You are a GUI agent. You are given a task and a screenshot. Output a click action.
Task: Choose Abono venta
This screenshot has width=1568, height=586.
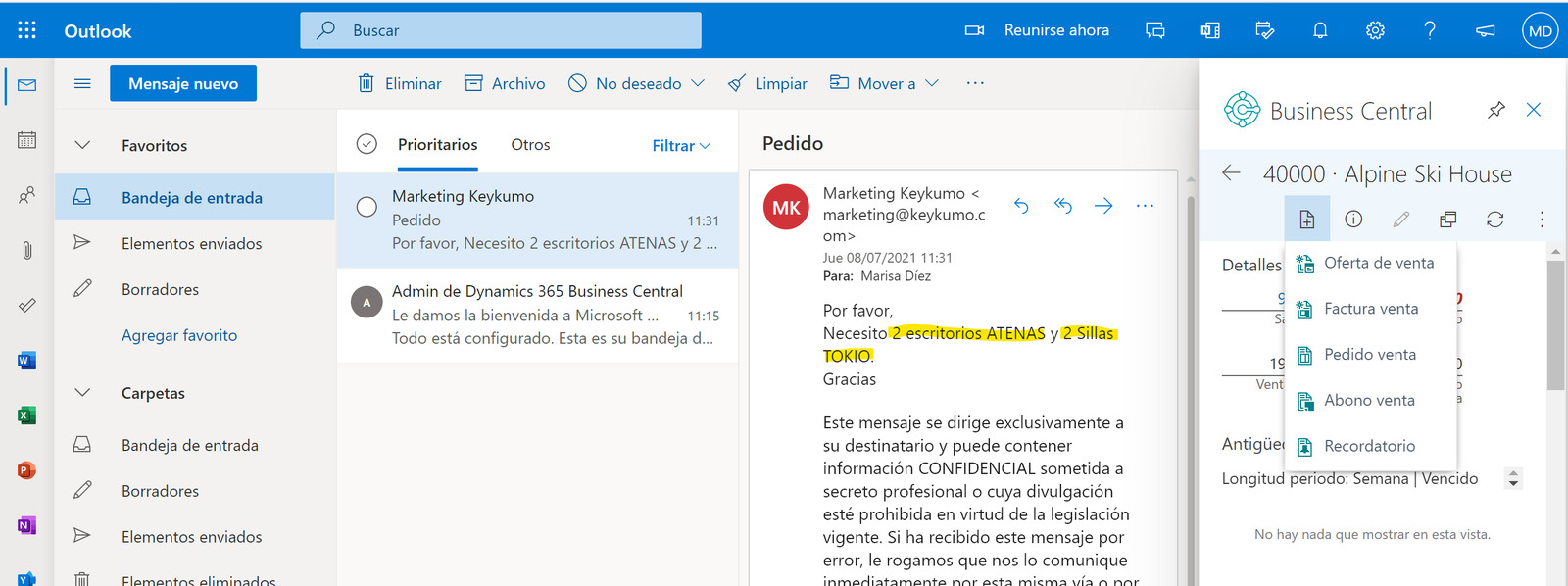point(1370,400)
